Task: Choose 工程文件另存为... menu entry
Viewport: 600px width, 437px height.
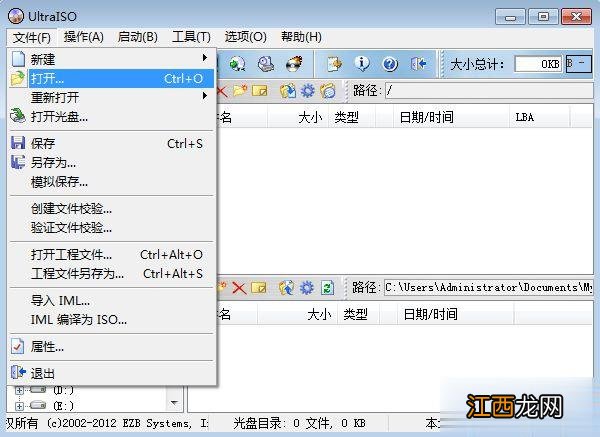Action: [112, 274]
